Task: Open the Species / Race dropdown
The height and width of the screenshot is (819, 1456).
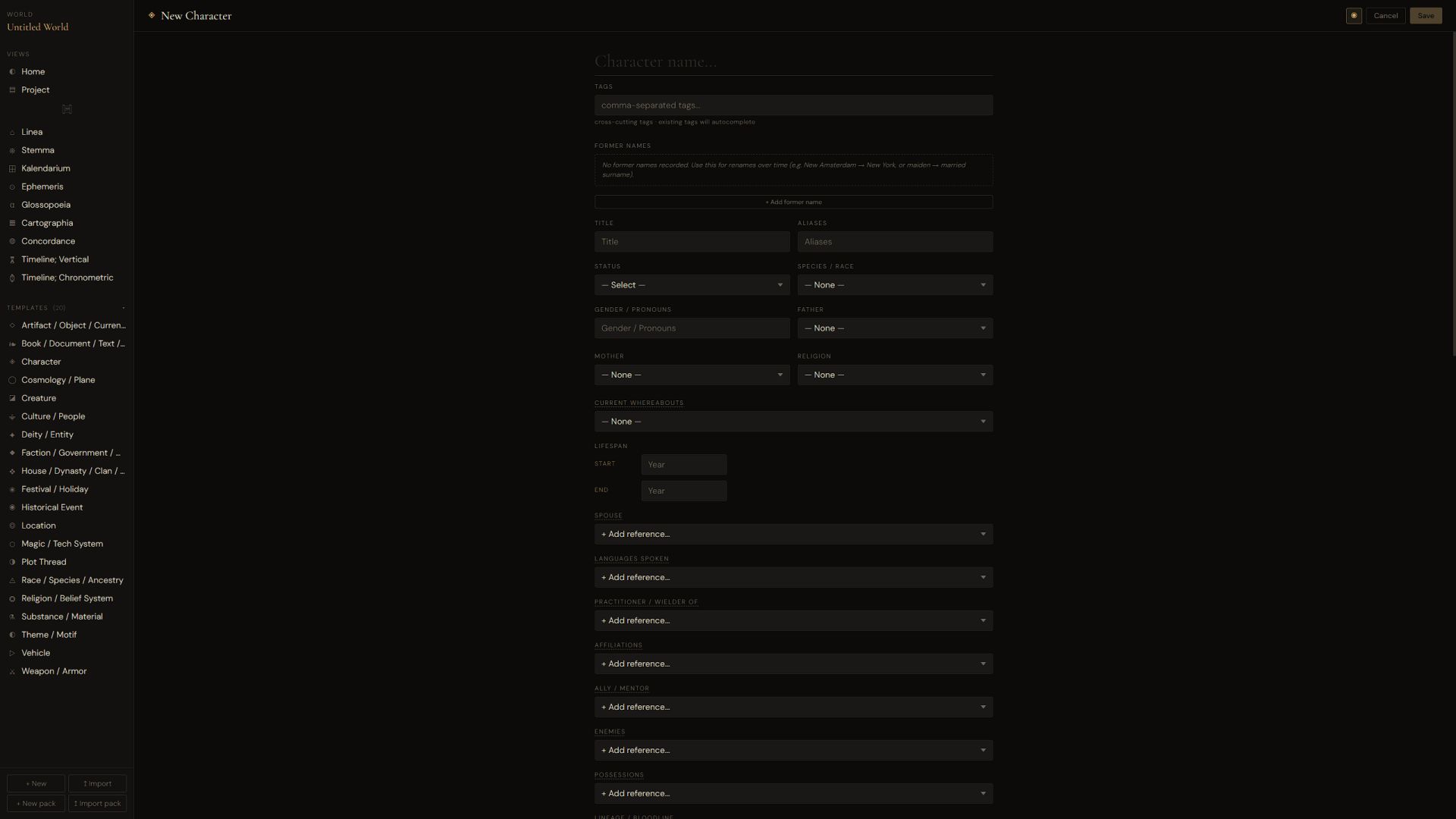Action: pos(895,285)
